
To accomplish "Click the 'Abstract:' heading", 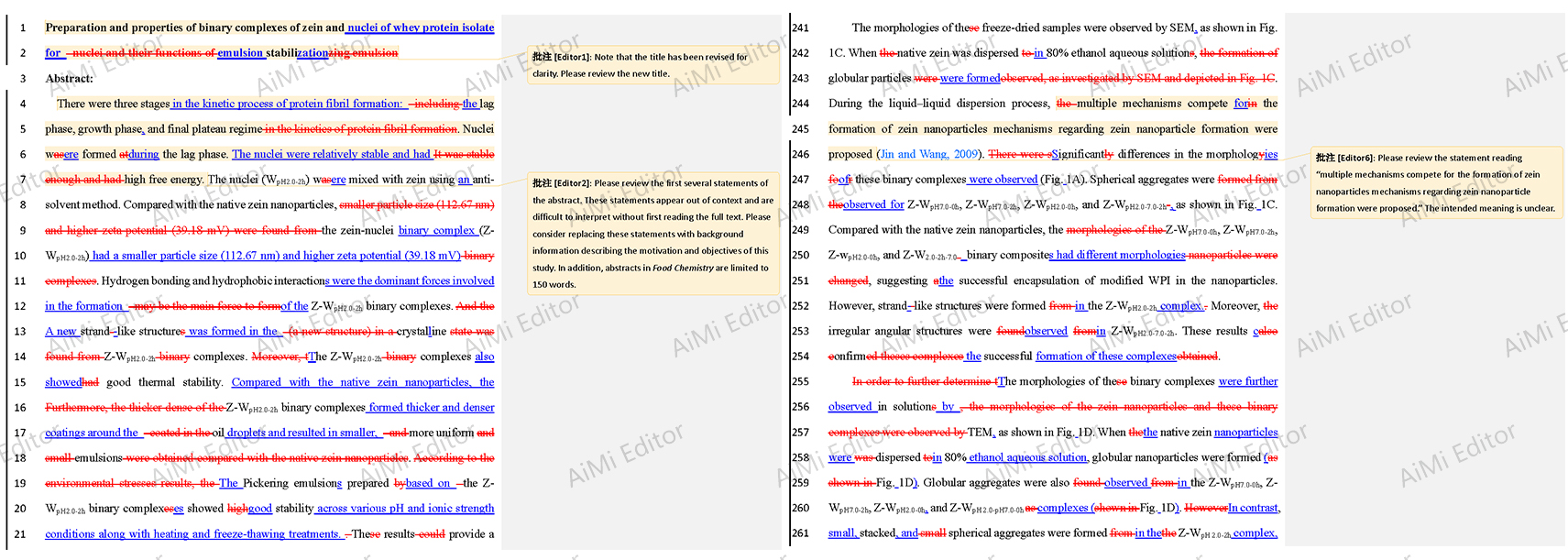I will (70, 78).
